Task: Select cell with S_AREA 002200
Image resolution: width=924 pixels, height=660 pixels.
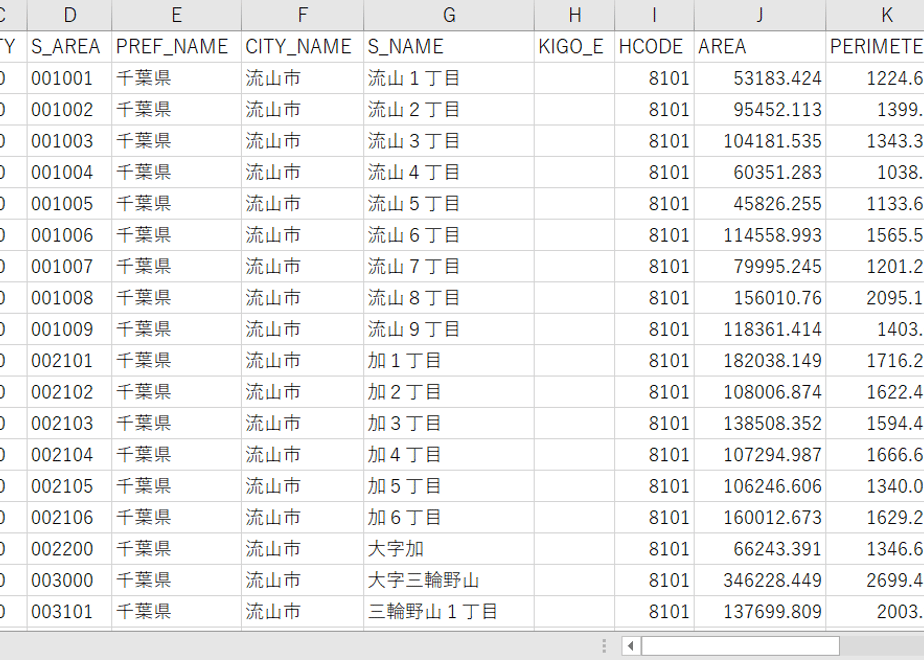Action: click(70, 549)
